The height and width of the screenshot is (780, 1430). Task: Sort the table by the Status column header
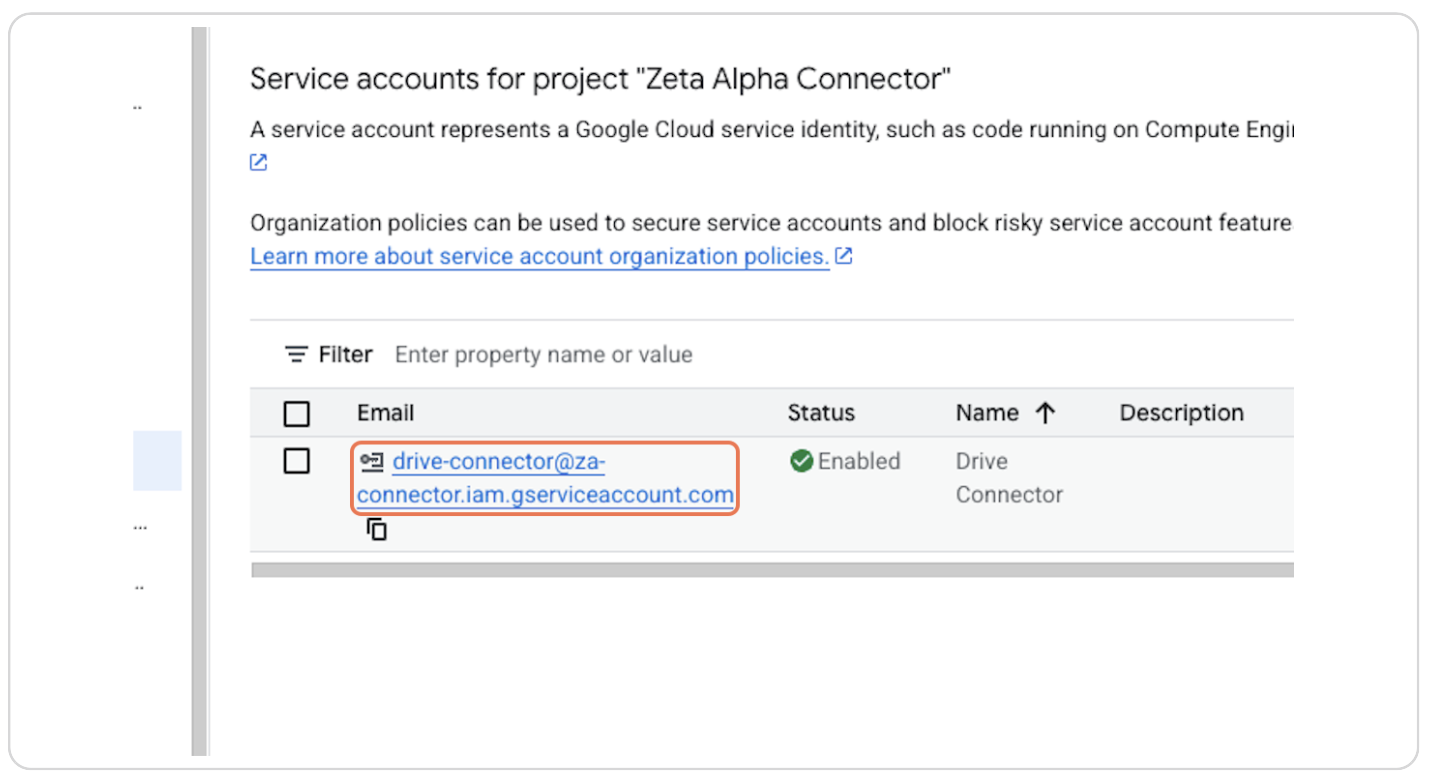pyautogui.click(x=821, y=412)
